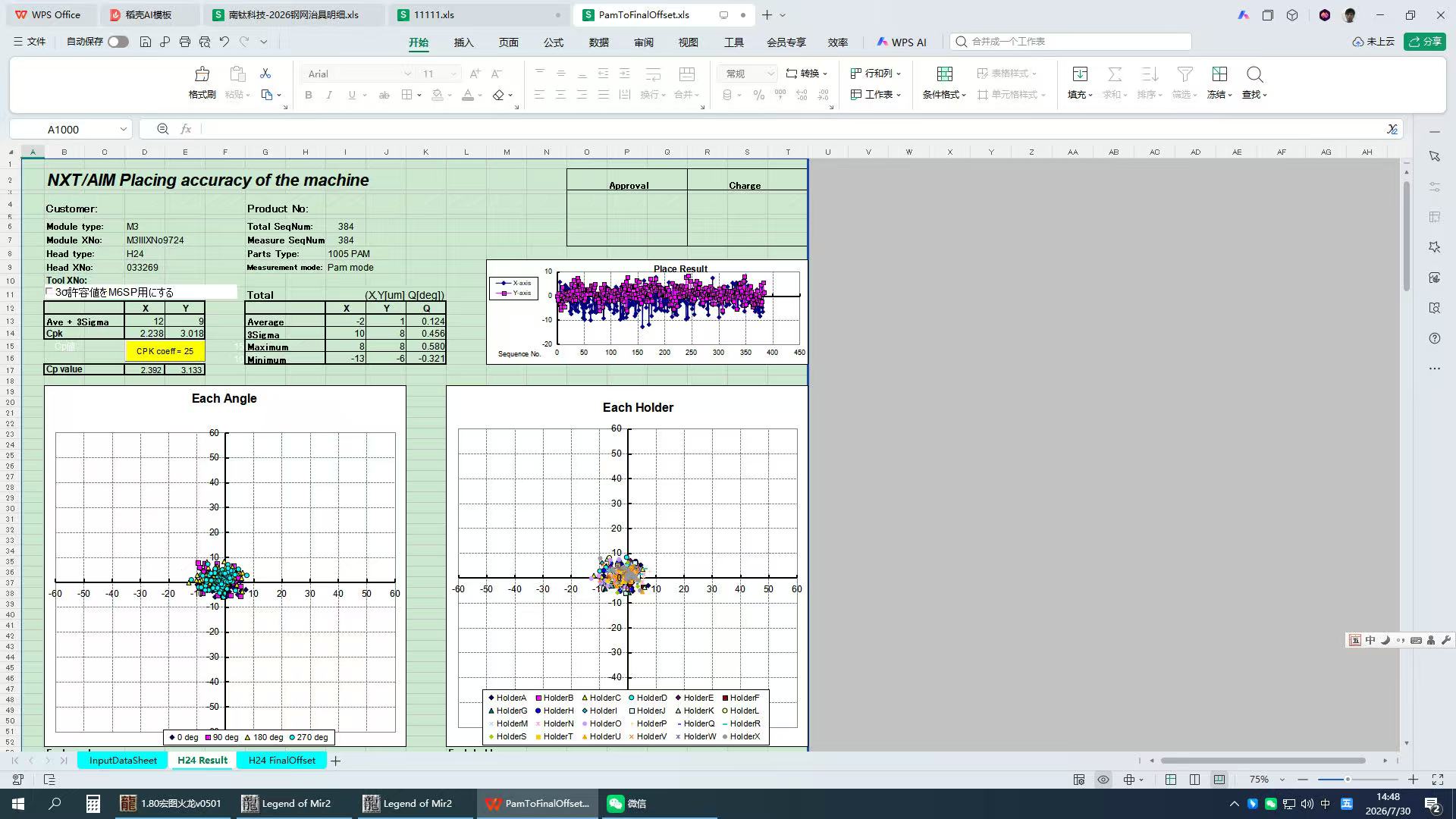1456x819 pixels.
Task: Switch to the Insert ribbon tab
Action: 463,42
